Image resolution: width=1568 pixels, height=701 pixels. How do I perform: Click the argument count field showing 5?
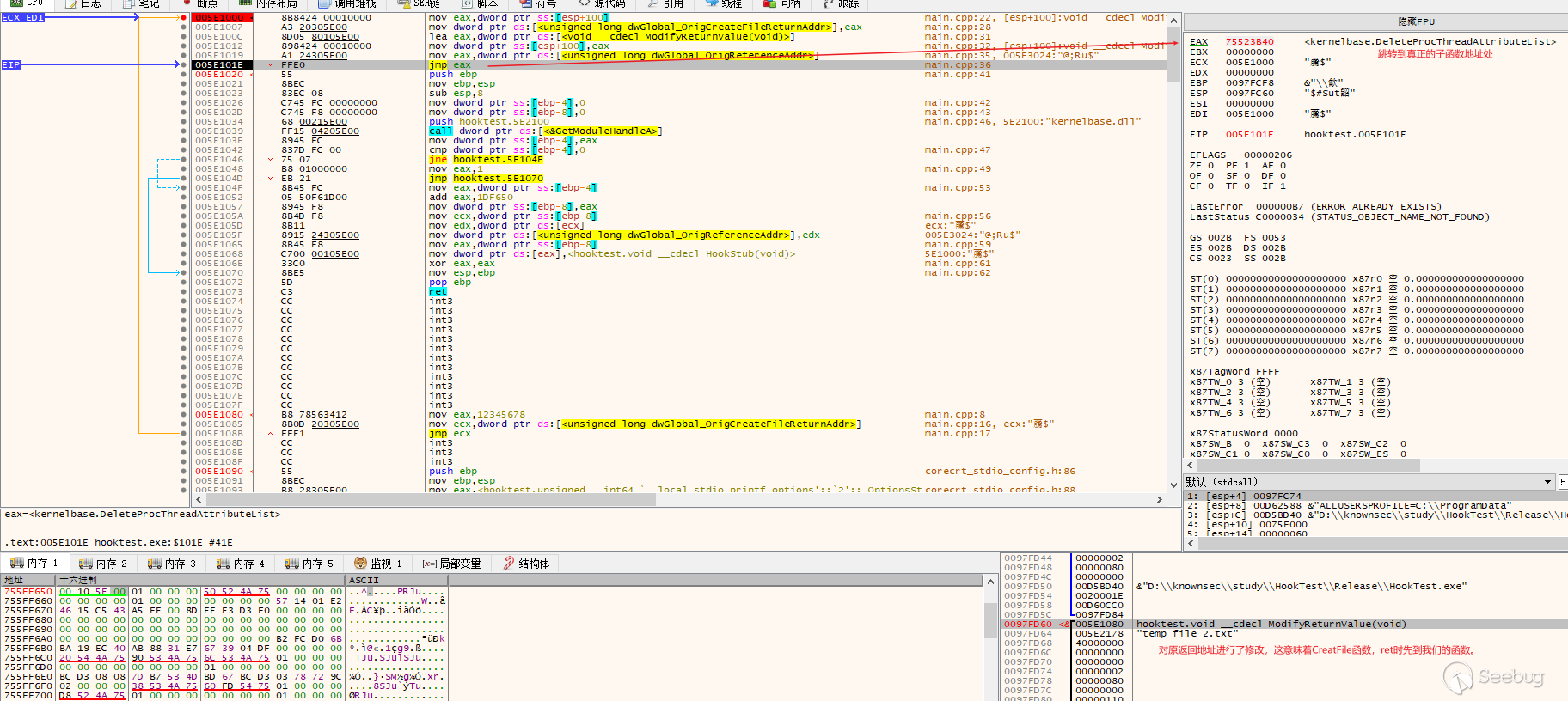coord(1563,482)
